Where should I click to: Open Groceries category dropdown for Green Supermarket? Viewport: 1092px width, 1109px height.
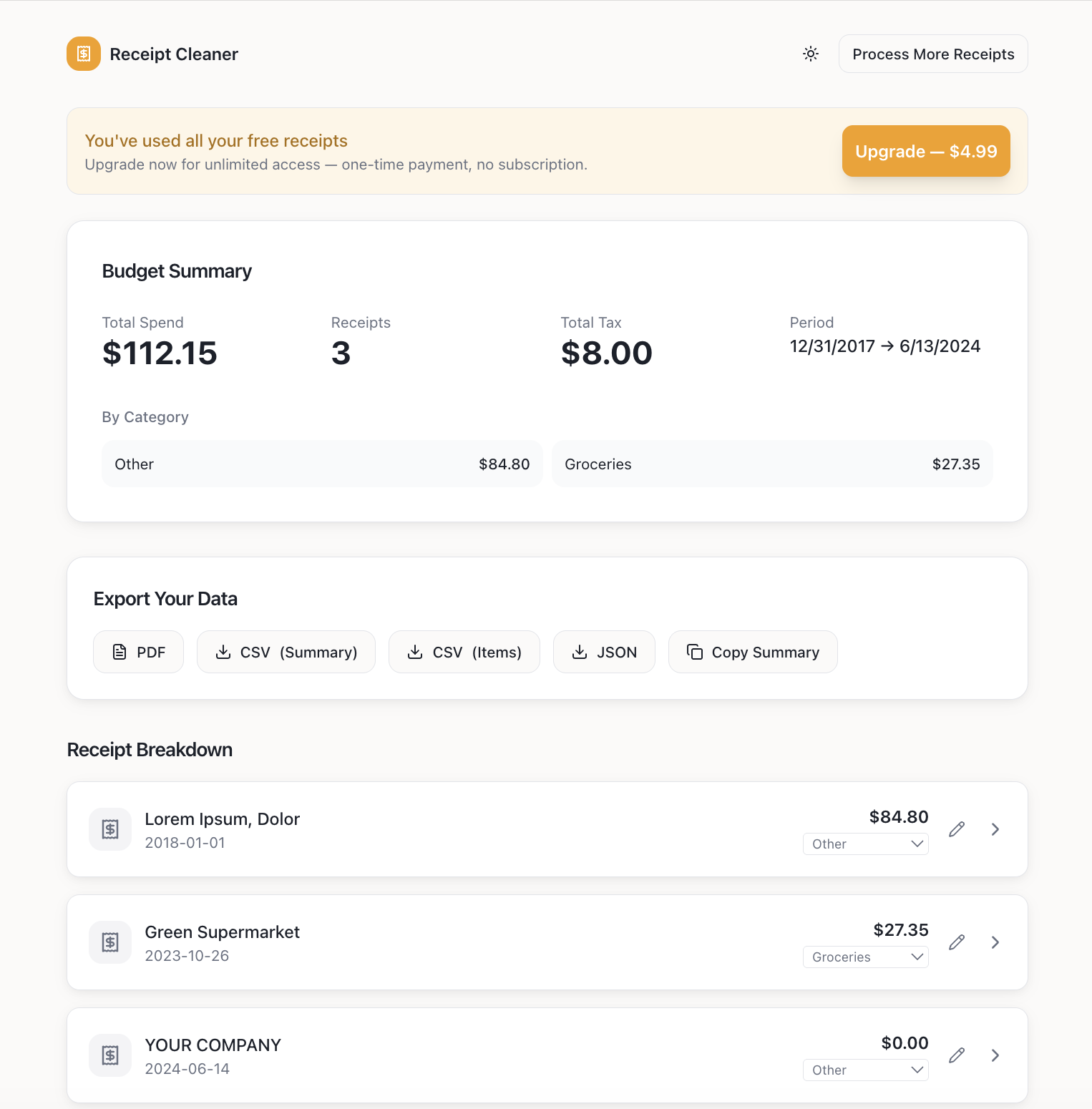pyautogui.click(x=866, y=957)
